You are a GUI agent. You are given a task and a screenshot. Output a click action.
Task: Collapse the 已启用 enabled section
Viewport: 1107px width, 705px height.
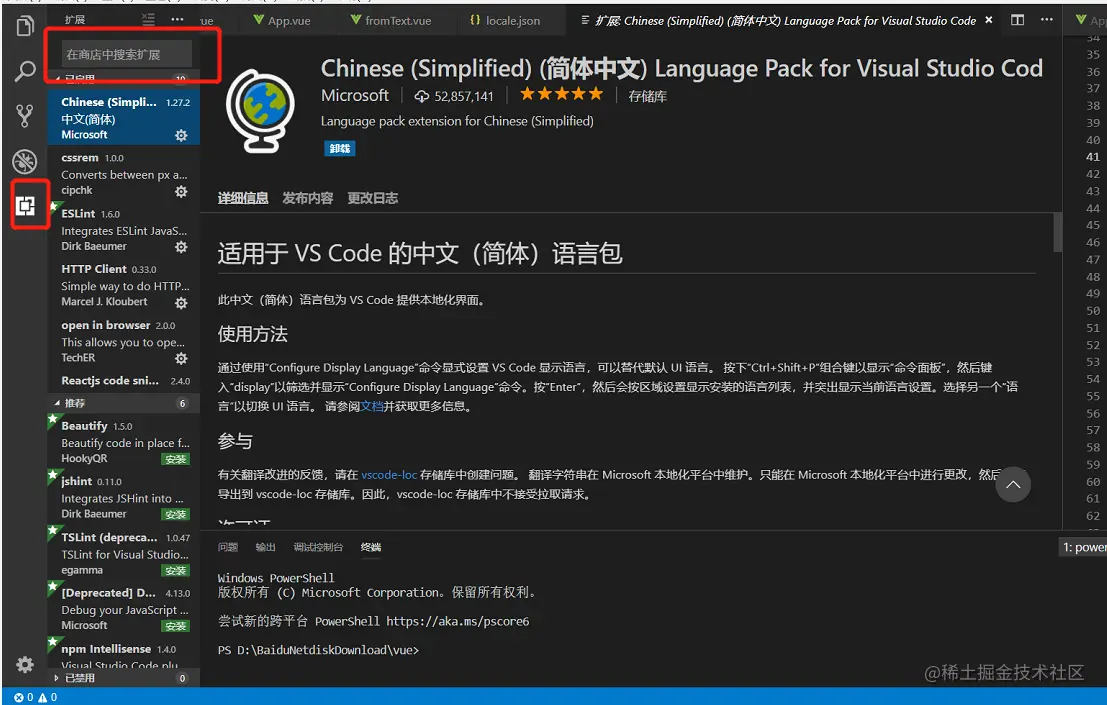124,79
